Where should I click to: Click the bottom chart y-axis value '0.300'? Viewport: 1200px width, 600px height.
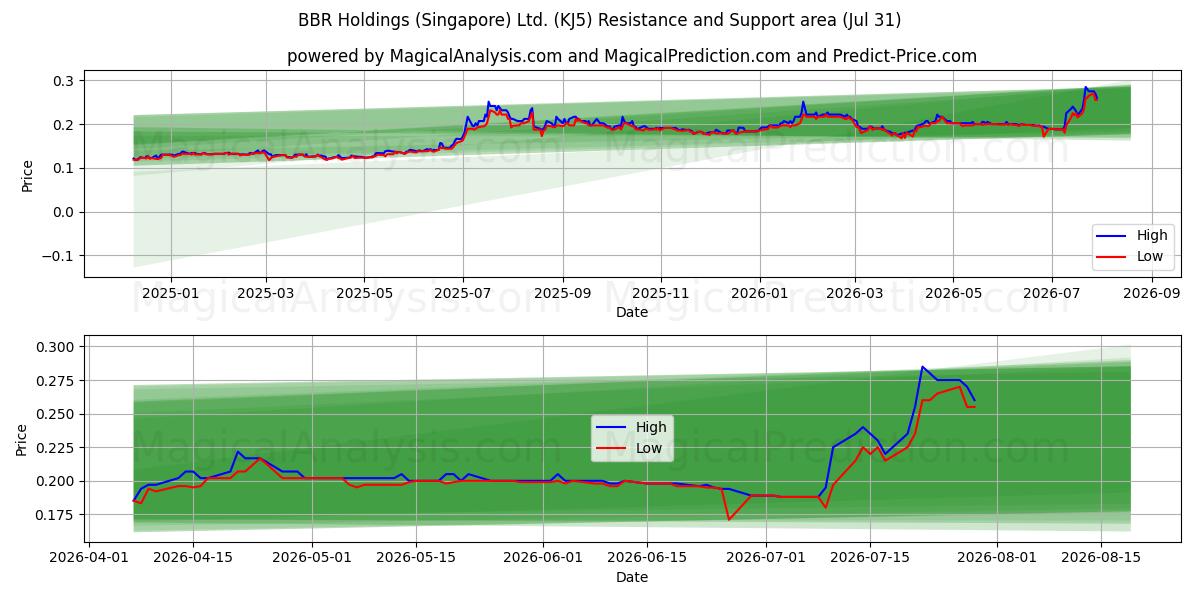[x=58, y=347]
